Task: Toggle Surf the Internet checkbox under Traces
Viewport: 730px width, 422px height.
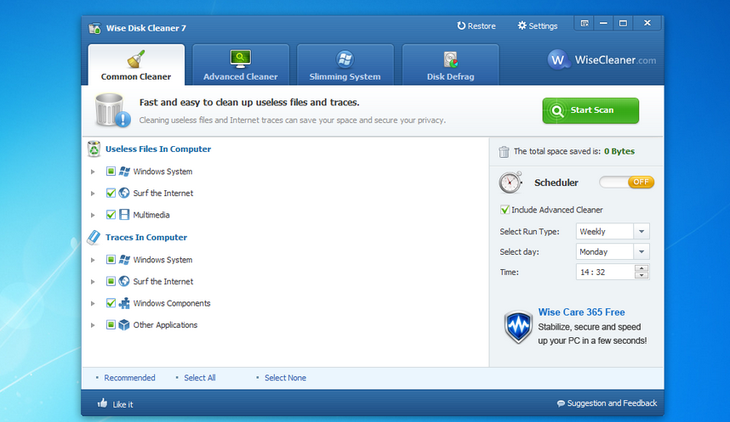Action: point(111,281)
